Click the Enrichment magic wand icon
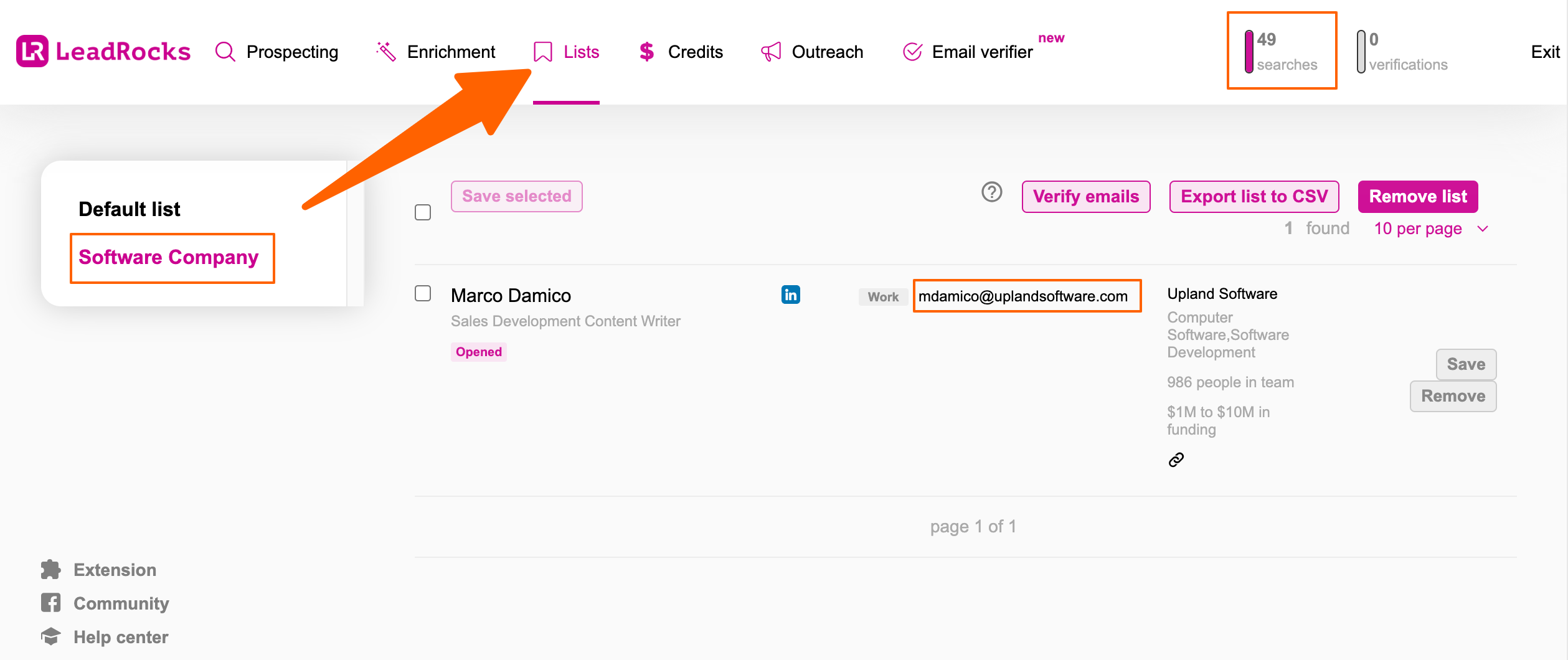 click(x=386, y=52)
